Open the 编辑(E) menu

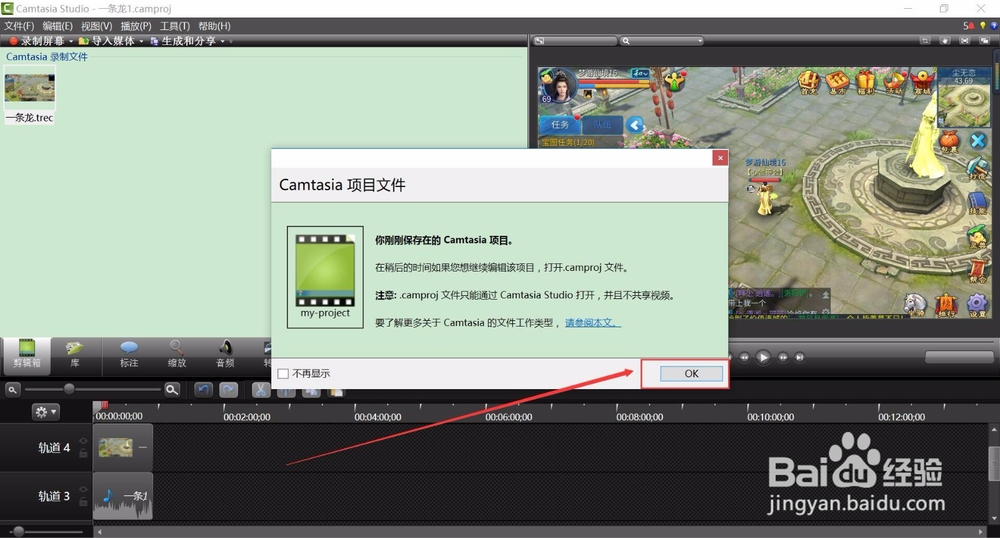[x=57, y=26]
